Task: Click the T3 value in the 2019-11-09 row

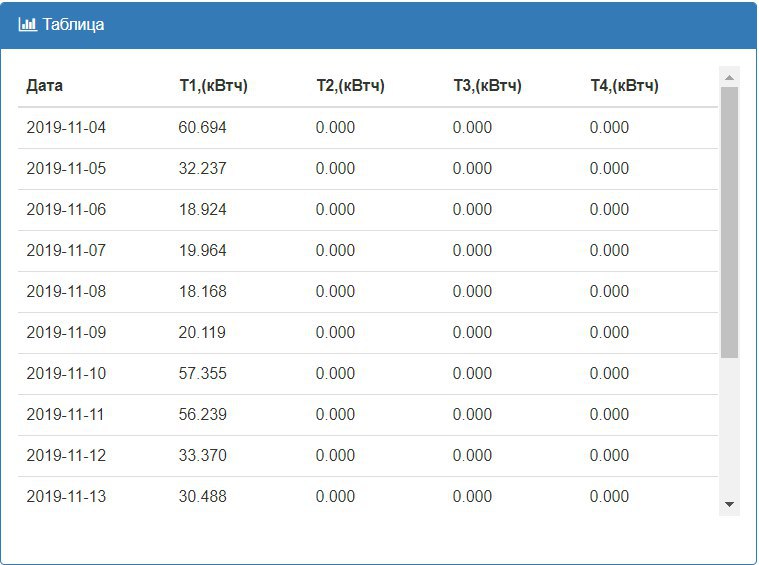Action: (x=472, y=332)
